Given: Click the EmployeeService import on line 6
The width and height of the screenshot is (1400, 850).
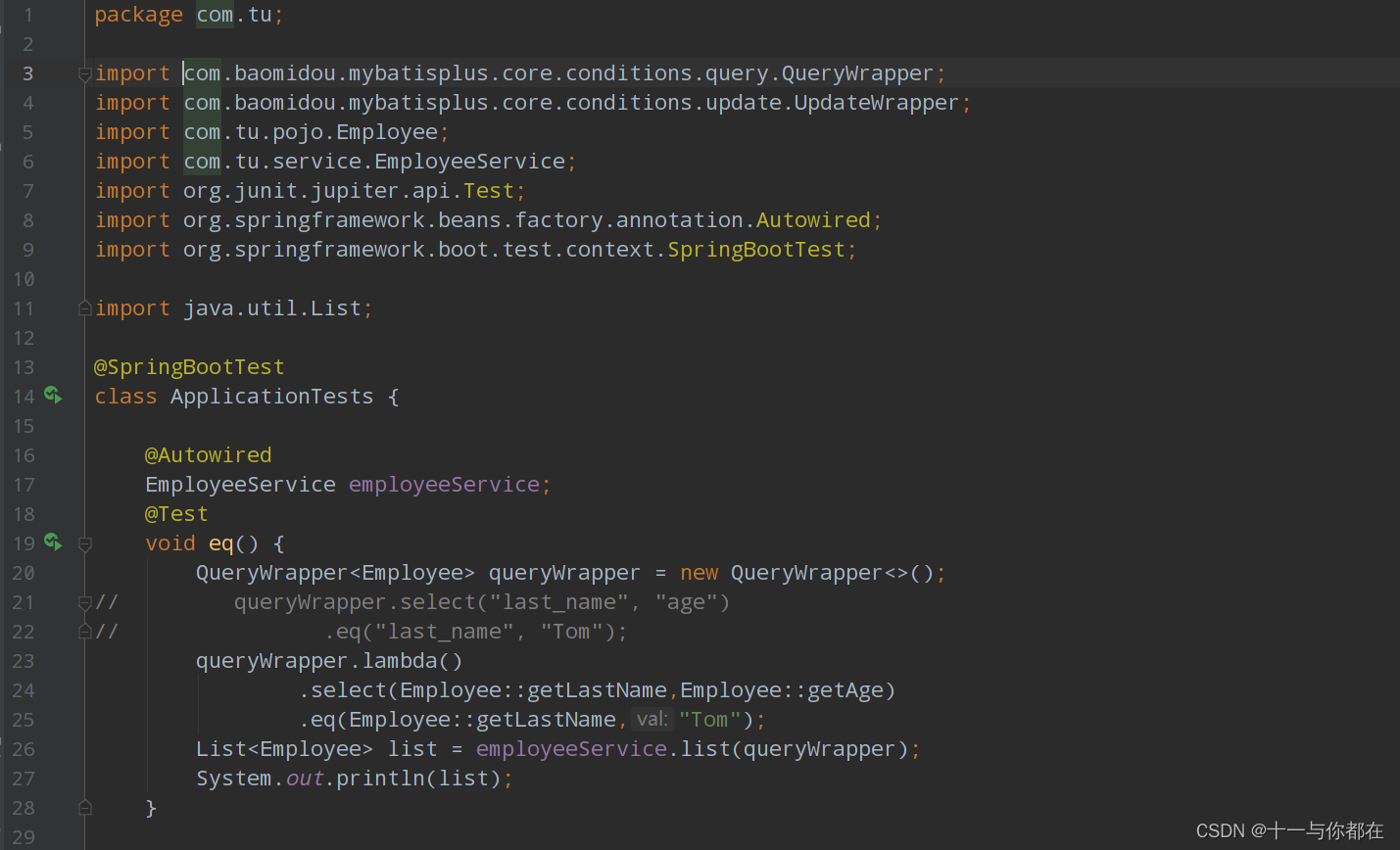Looking at the screenshot, I should 470,162.
